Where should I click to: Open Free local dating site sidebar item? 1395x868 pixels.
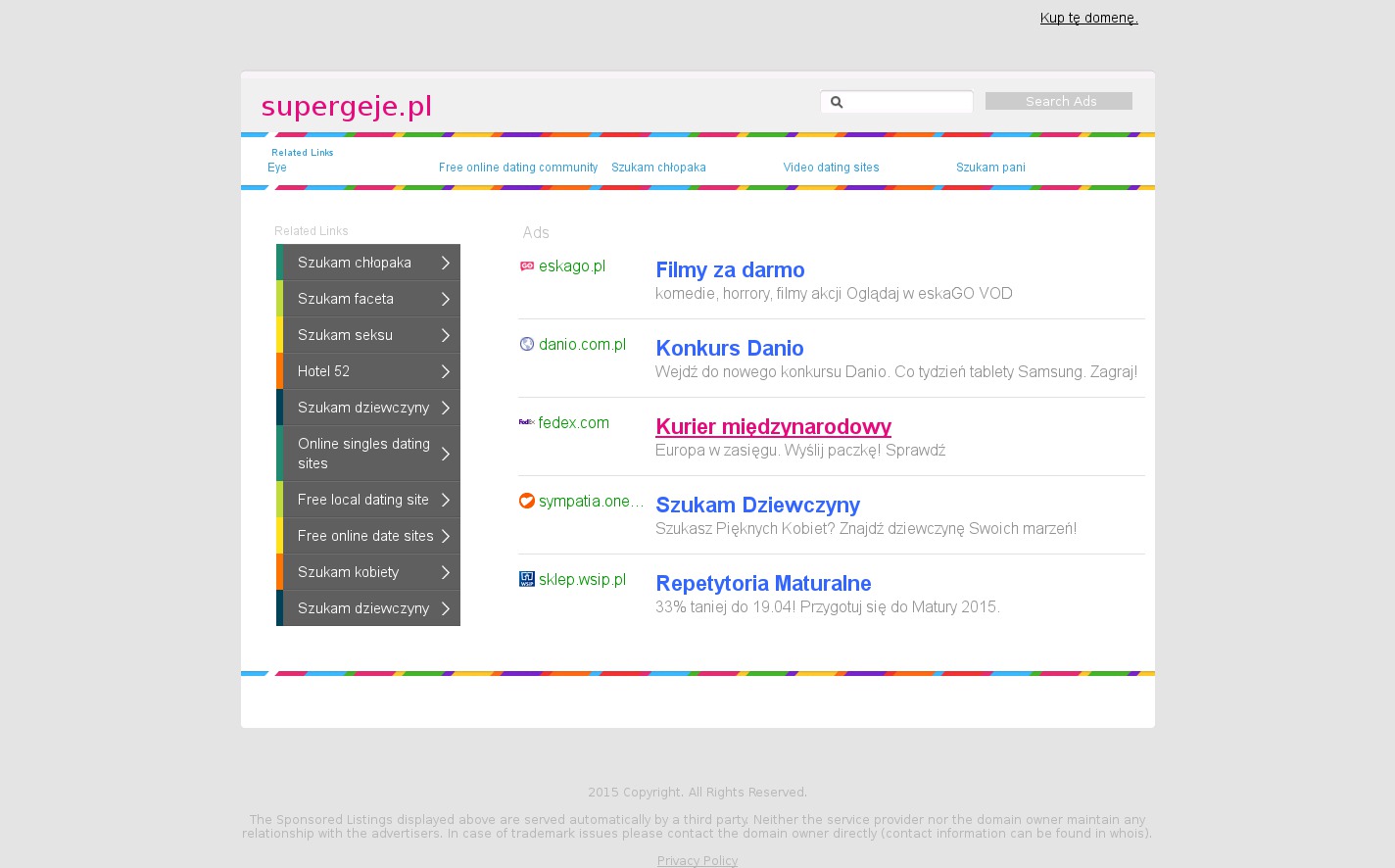tap(362, 500)
